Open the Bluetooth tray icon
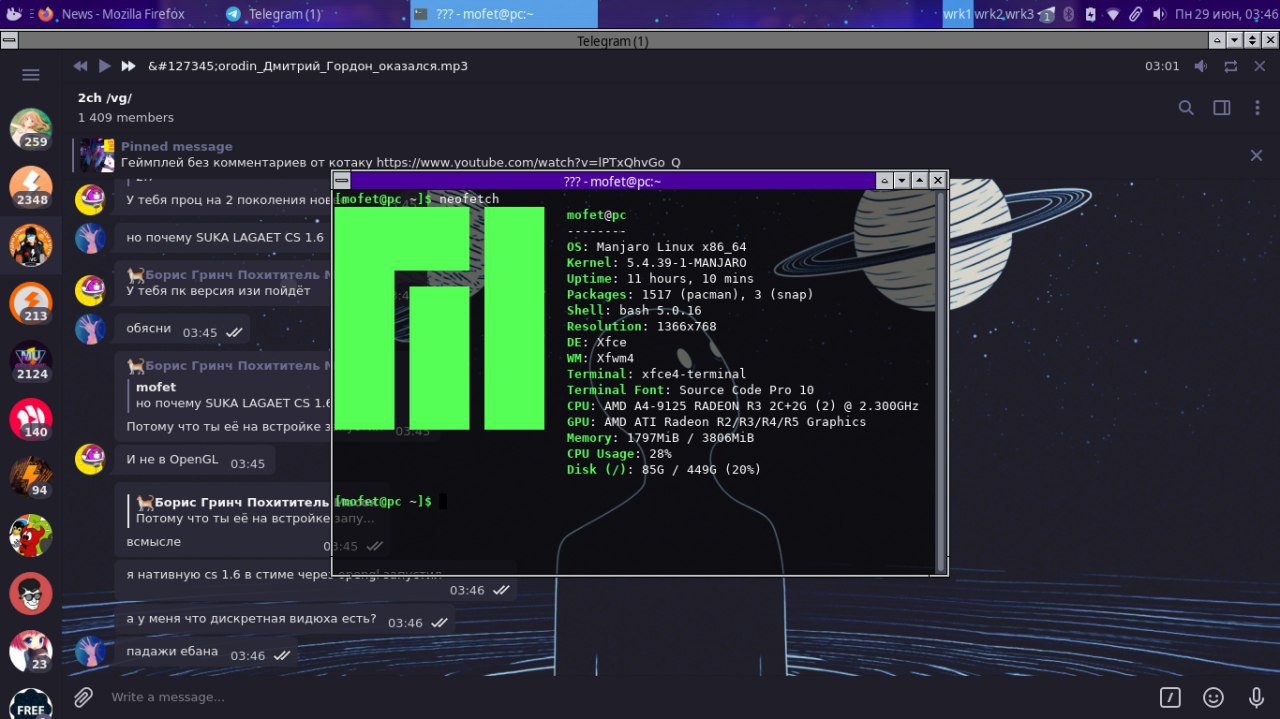The image size is (1280, 719). pyautogui.click(x=1068, y=14)
